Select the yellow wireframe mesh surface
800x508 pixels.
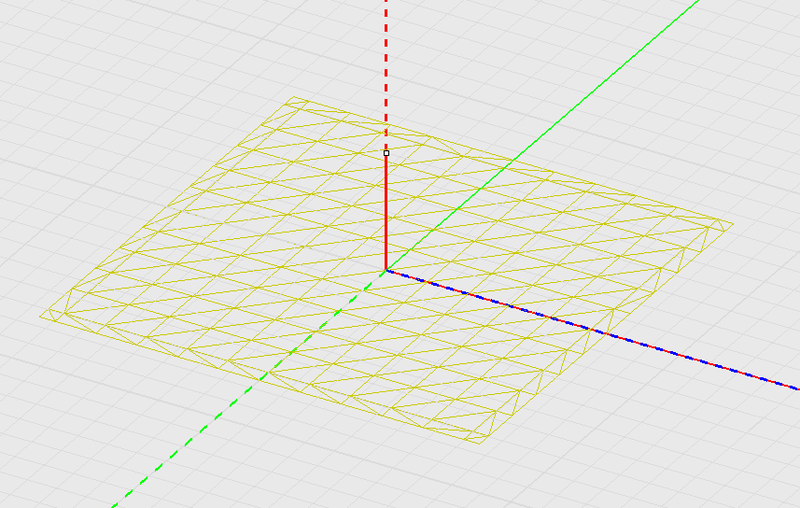pos(386,270)
